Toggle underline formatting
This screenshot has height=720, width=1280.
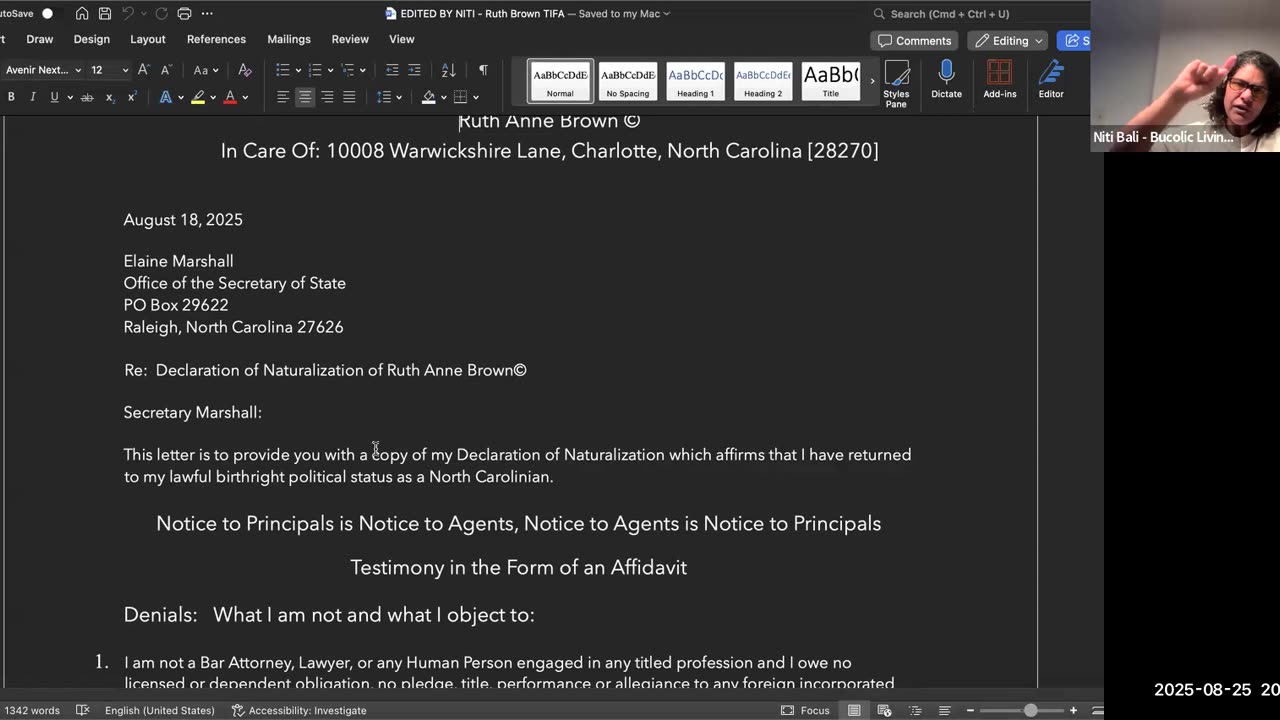55,97
